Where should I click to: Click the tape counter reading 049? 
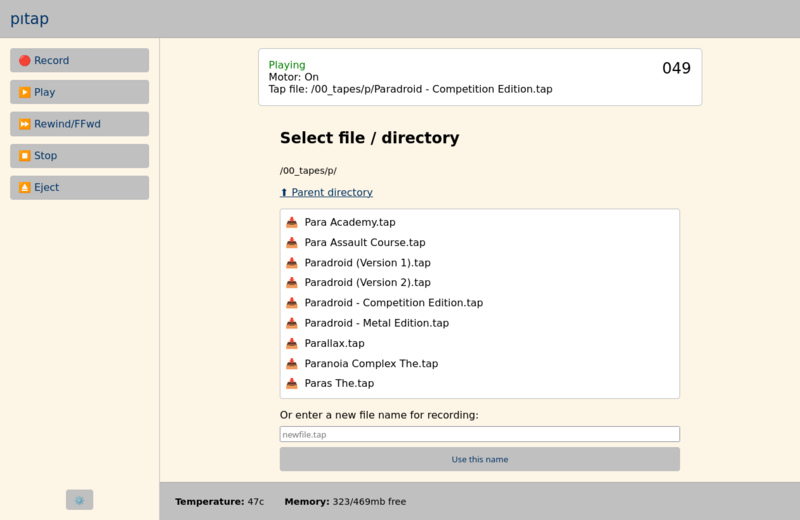[x=676, y=68]
